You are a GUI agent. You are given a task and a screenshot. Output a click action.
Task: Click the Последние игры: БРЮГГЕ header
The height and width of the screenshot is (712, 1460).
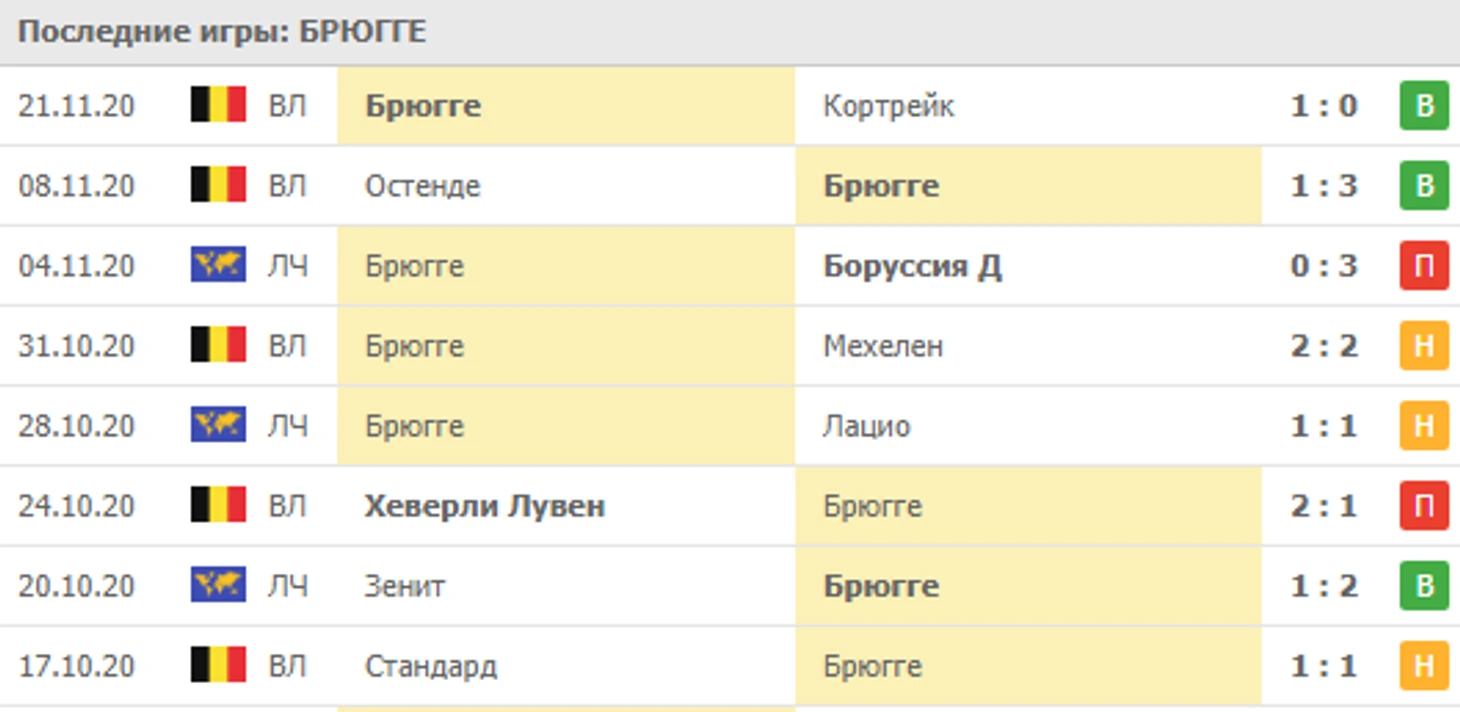(222, 32)
